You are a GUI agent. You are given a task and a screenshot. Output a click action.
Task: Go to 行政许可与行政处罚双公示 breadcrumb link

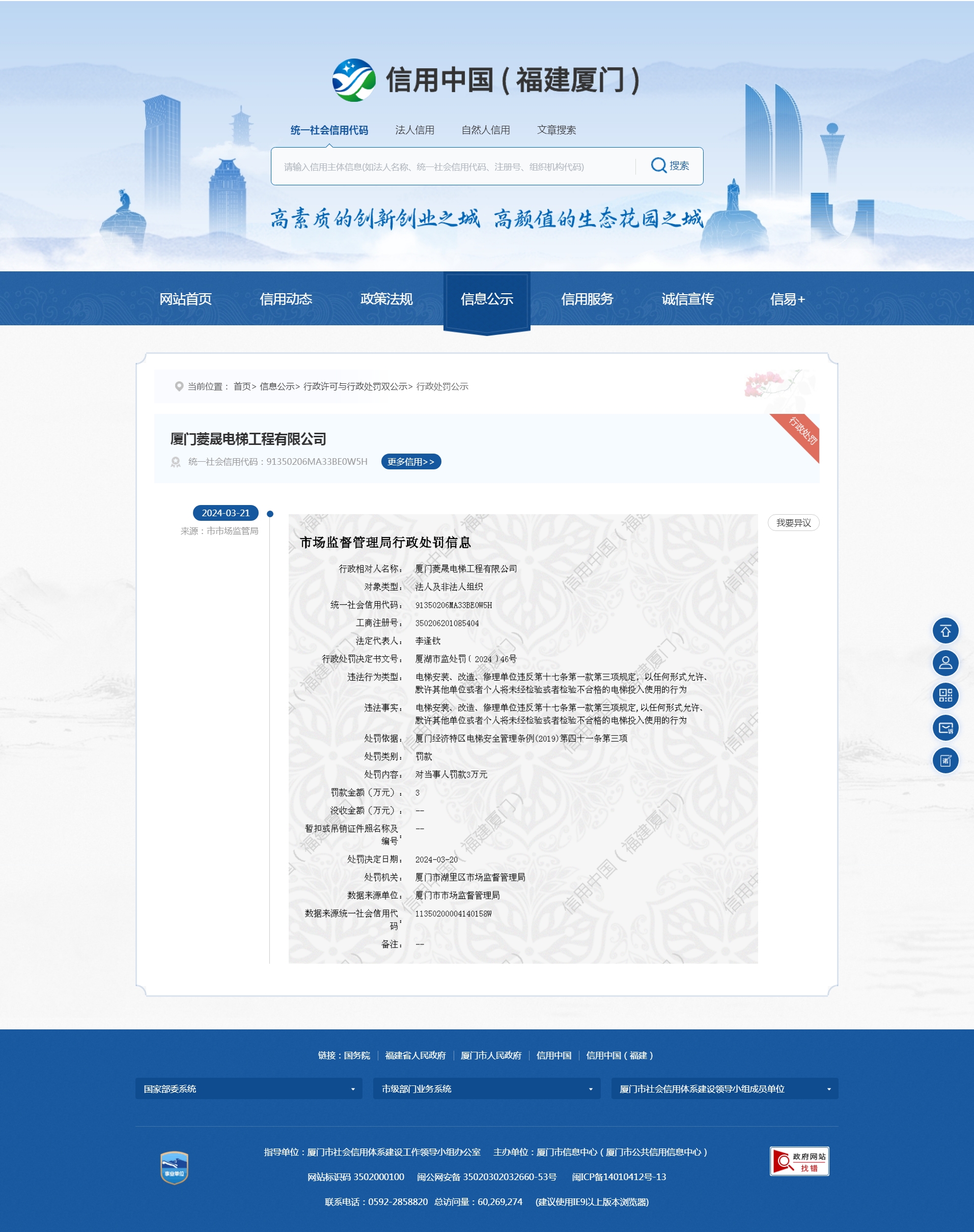click(x=355, y=386)
